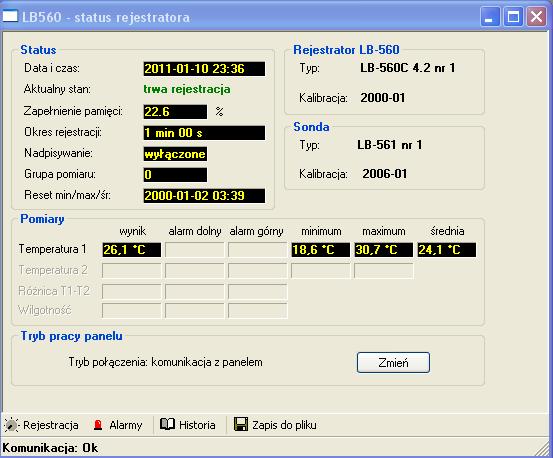
Task: Click the 'Okres rejestracji:' label
Action: 63,132
